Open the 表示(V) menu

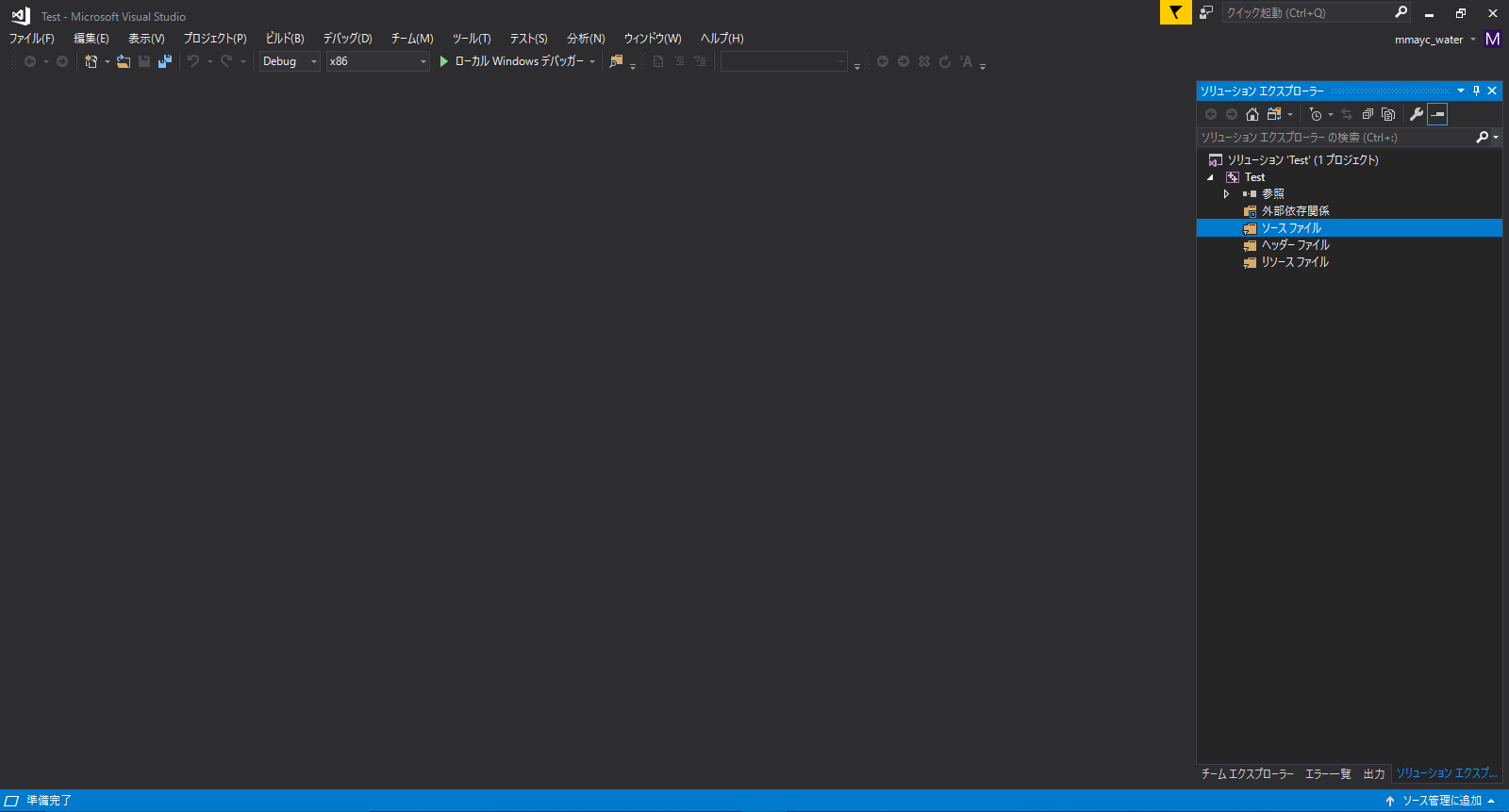(146, 39)
